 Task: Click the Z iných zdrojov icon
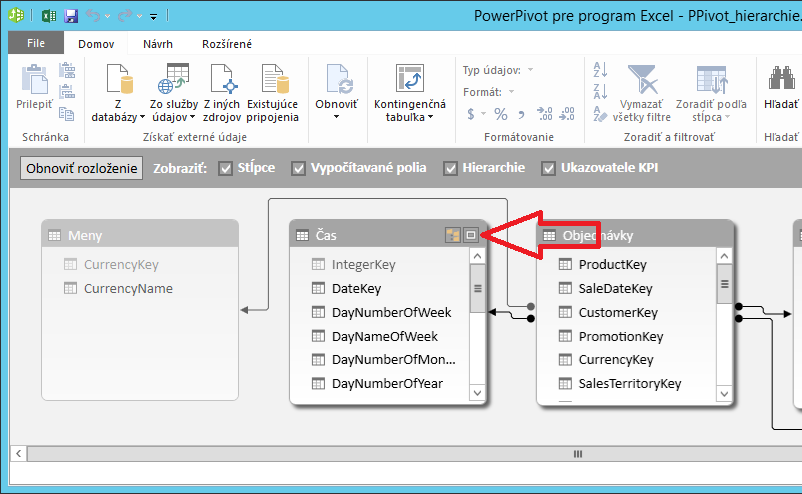pos(223,79)
